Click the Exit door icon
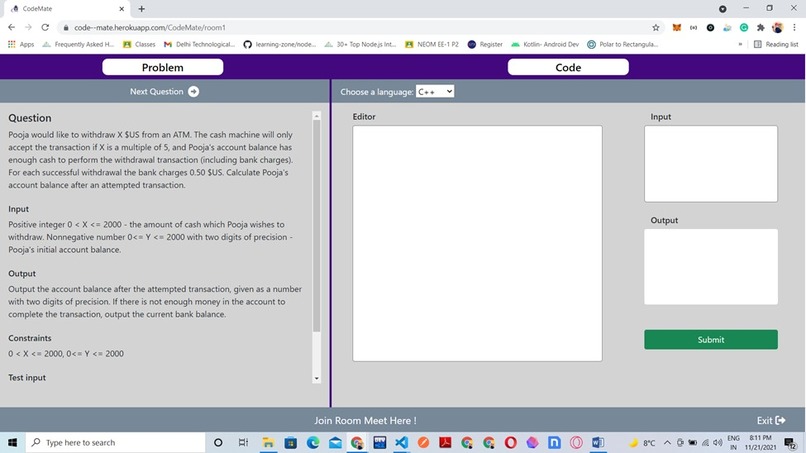 click(x=780, y=421)
